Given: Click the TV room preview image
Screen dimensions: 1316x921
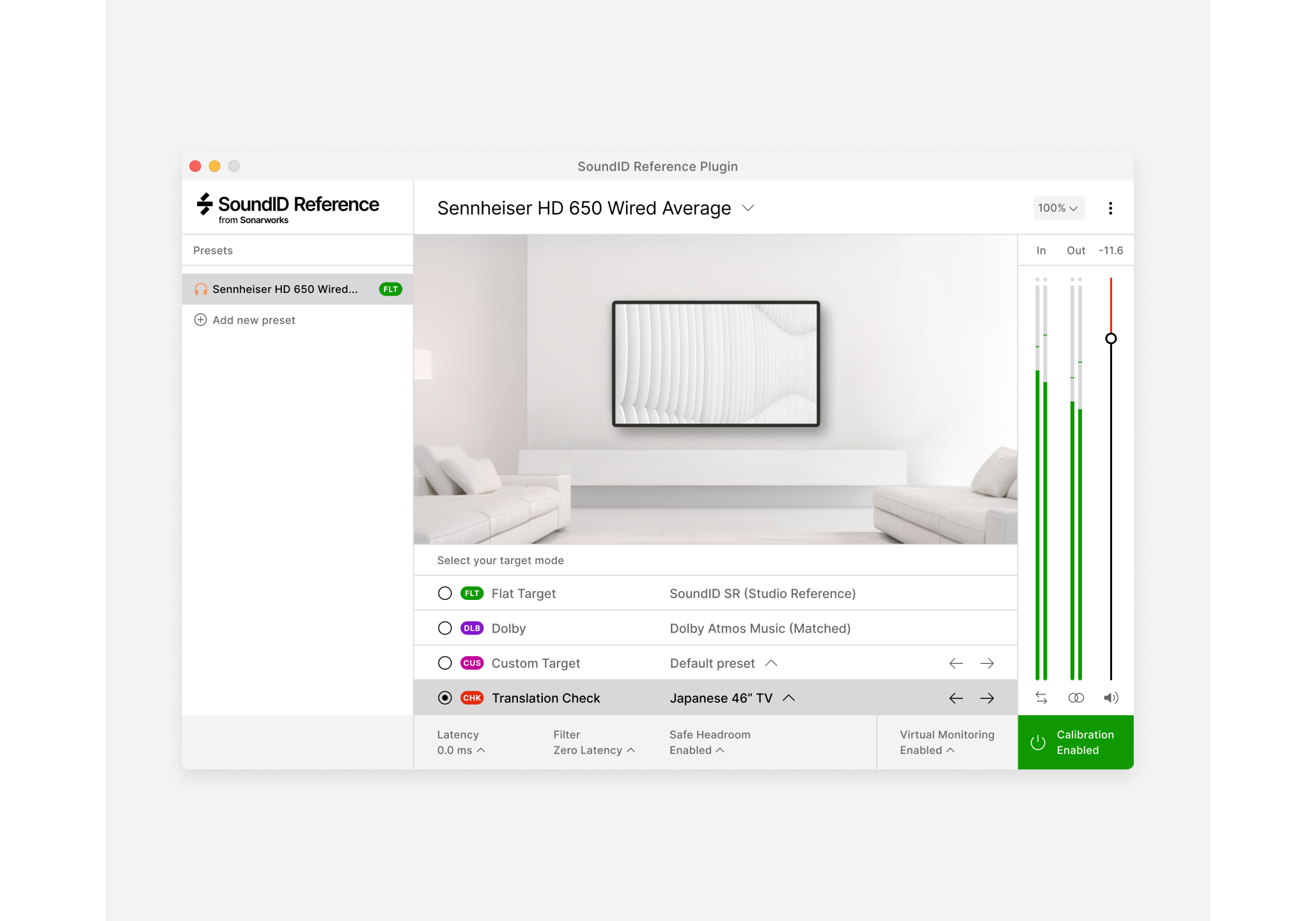Looking at the screenshot, I should pos(716,390).
